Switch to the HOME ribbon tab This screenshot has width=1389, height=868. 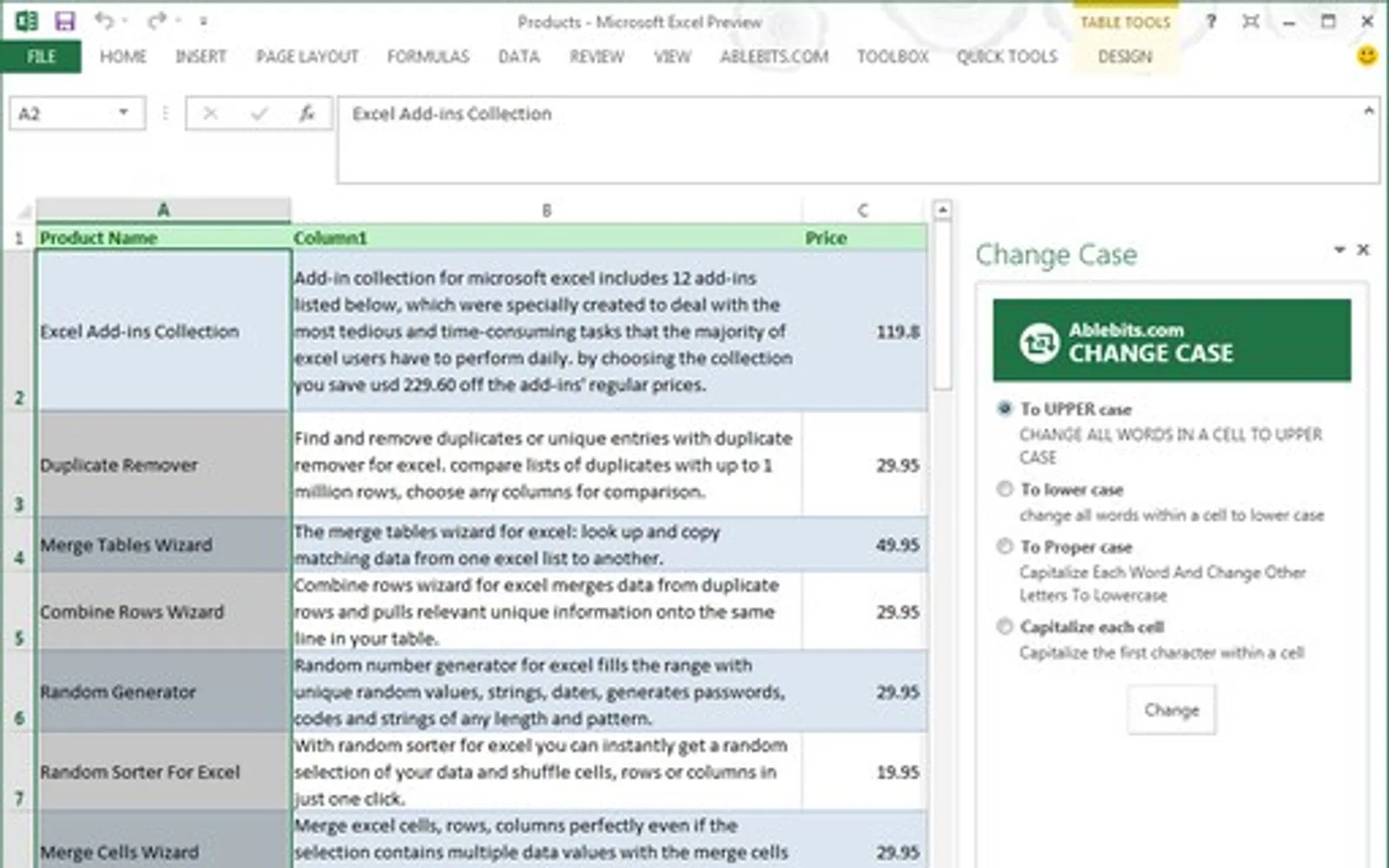tap(123, 56)
